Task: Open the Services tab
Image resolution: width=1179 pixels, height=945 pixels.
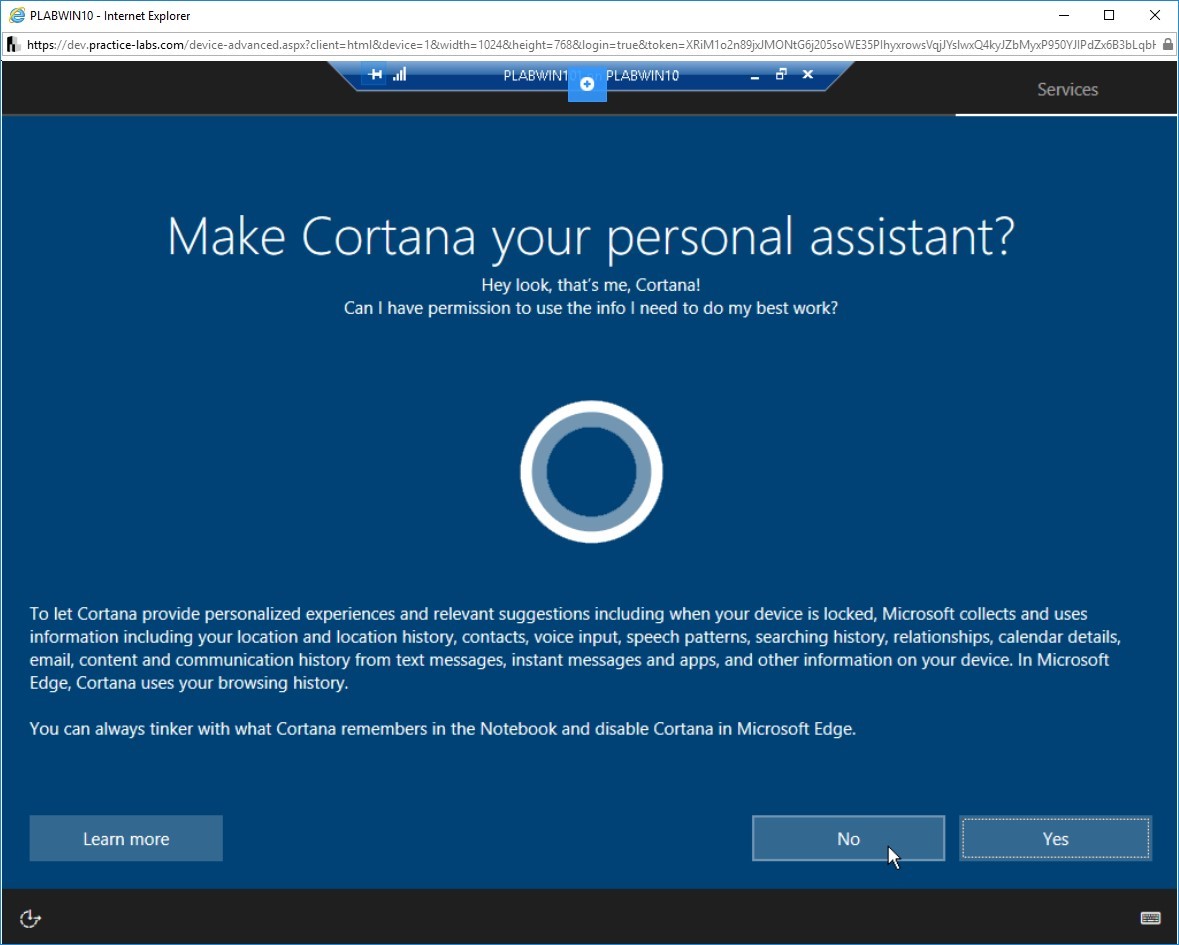Action: 1067,89
